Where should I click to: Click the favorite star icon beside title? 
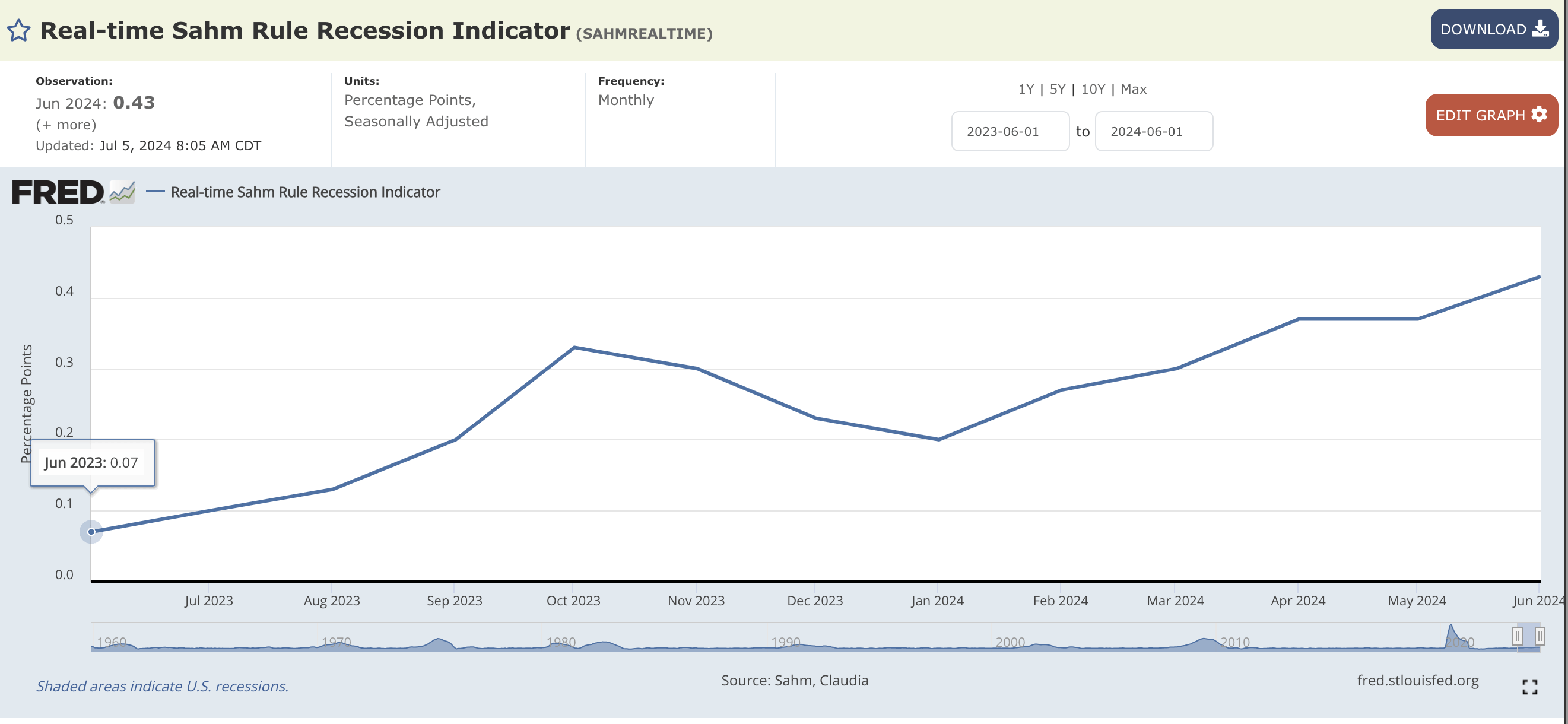18,30
